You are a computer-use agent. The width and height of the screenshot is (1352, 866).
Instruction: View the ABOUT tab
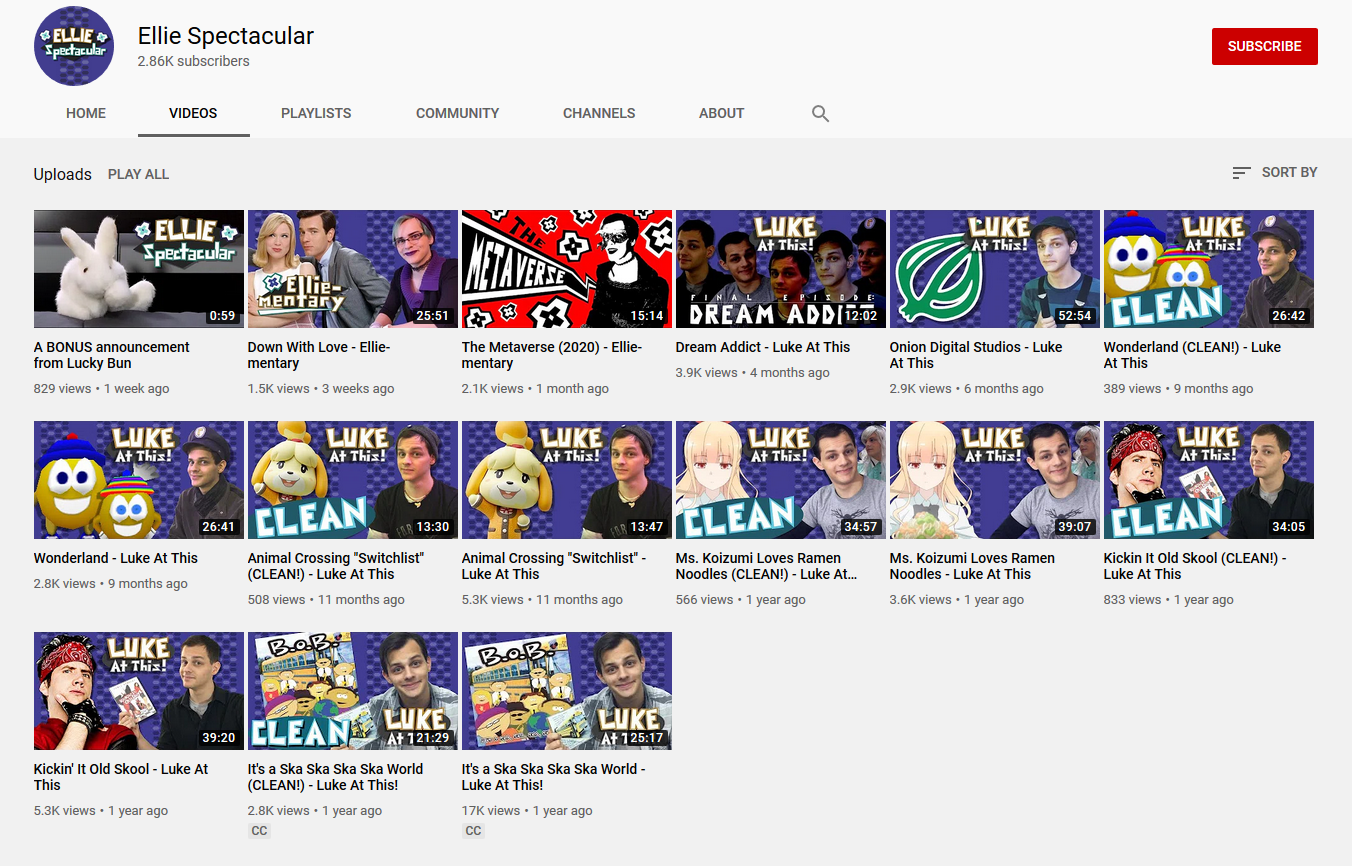click(721, 113)
